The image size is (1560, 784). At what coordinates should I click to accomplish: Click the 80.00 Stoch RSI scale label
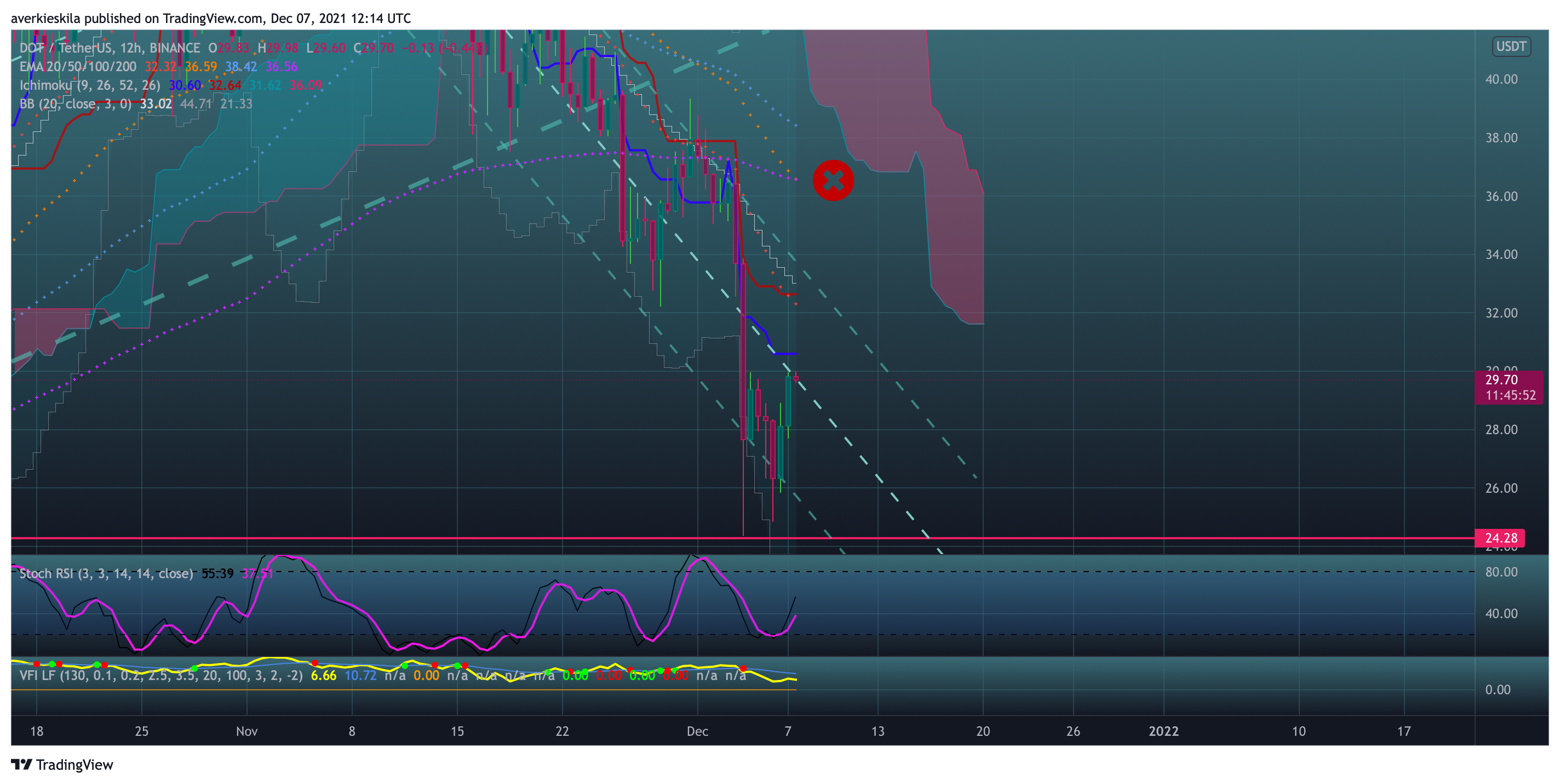click(x=1501, y=572)
